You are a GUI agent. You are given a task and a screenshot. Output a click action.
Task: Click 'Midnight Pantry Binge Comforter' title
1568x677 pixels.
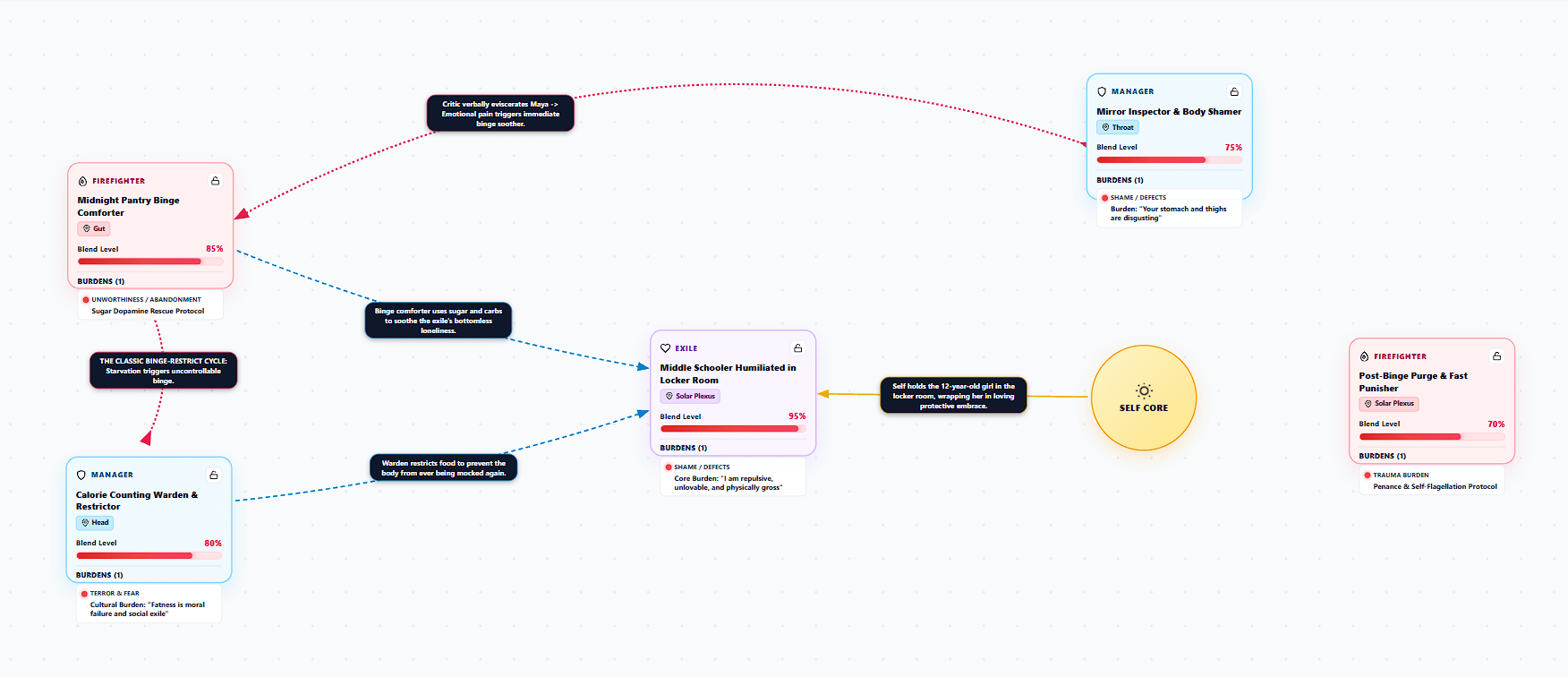click(129, 207)
